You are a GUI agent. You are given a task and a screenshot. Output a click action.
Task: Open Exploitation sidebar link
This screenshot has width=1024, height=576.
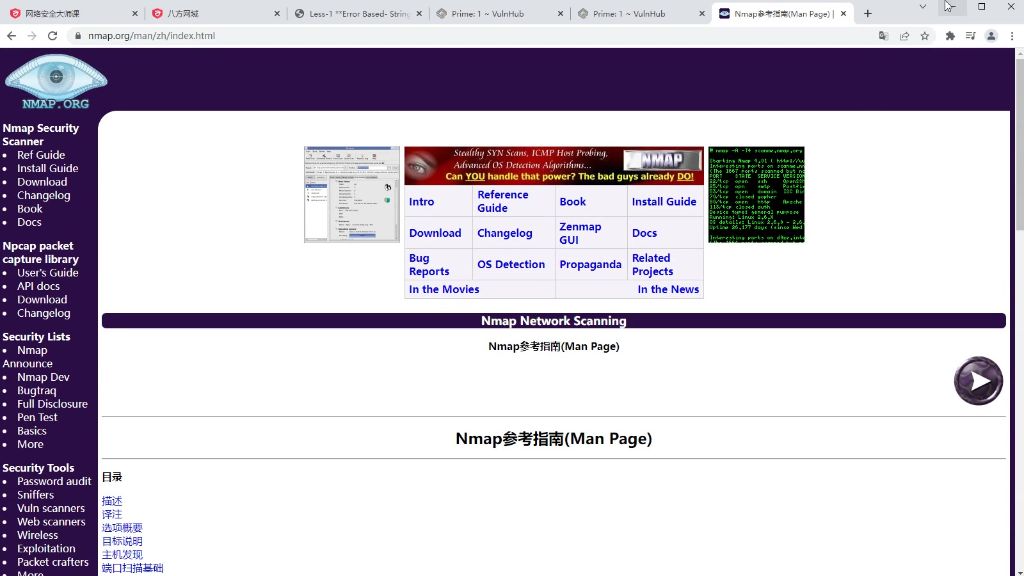[x=46, y=549]
